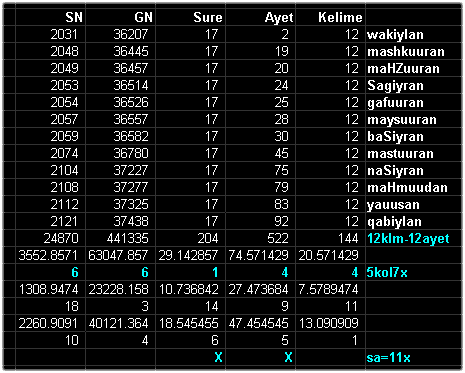Click the maHmuudan cell
This screenshot has width=465, height=373.
pos(413,187)
